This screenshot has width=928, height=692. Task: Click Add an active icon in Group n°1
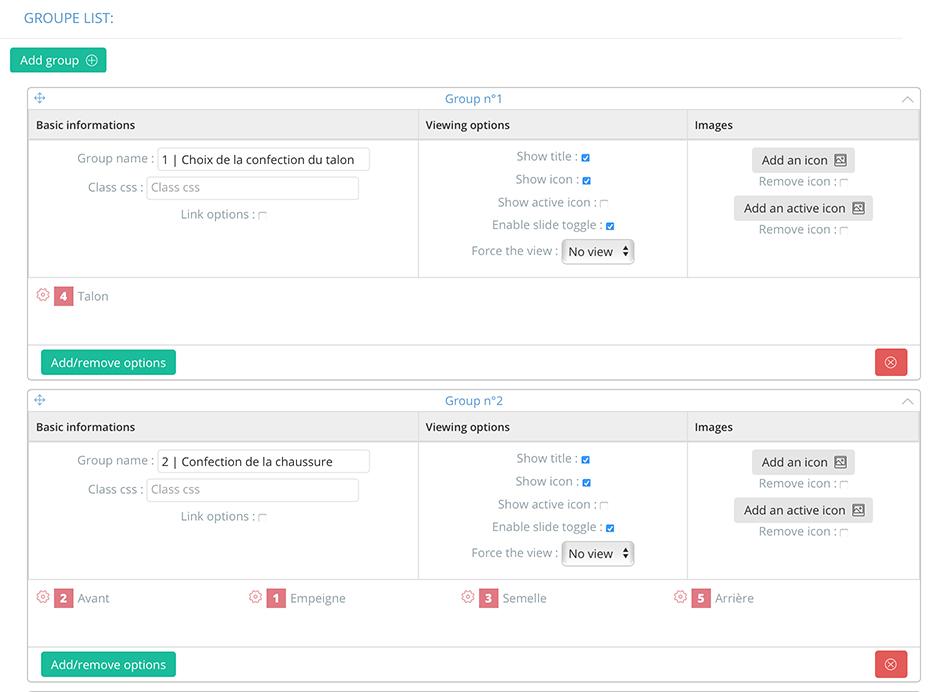[x=803, y=208]
